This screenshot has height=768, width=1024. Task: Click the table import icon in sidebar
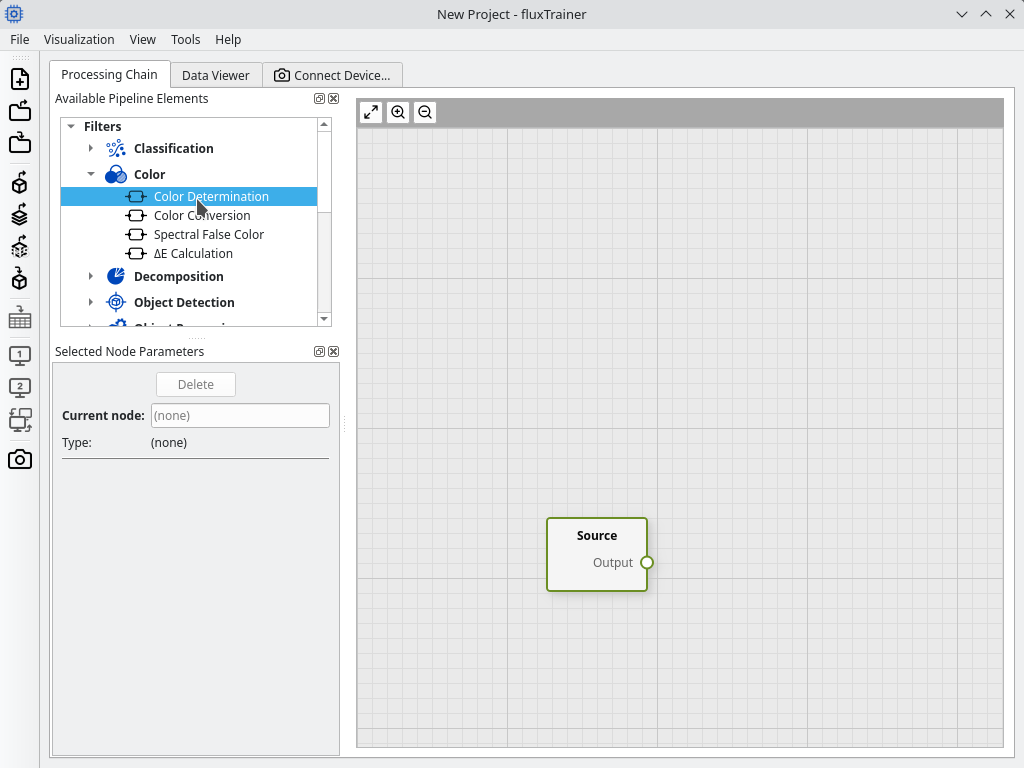(x=20, y=317)
